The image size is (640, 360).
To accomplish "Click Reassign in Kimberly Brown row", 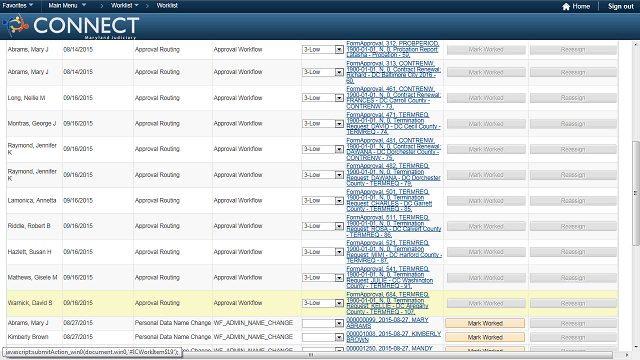I will 573,337.
